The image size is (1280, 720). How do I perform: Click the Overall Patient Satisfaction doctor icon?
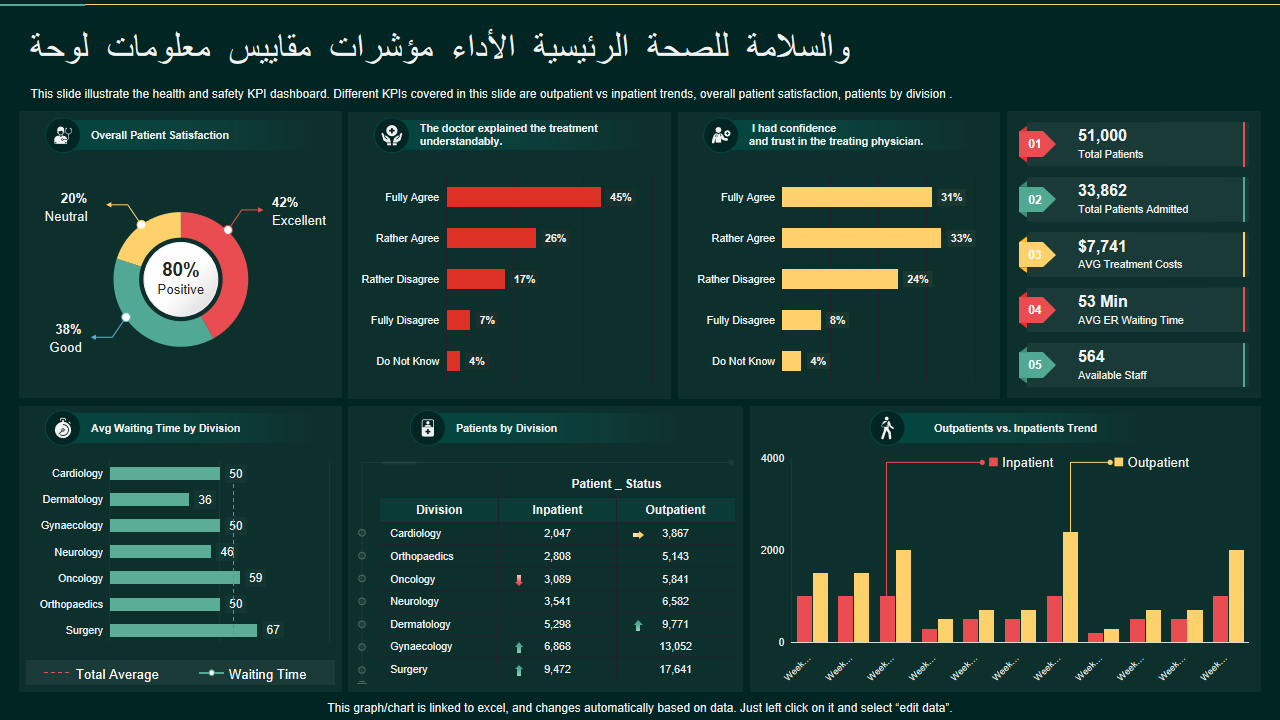click(x=63, y=135)
